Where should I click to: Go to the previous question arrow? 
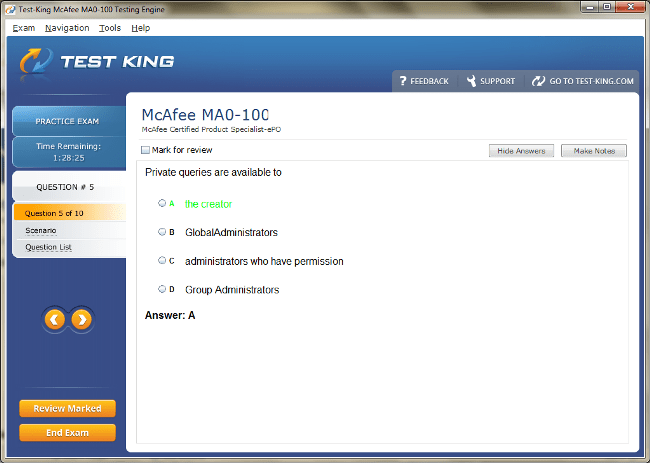[x=54, y=320]
